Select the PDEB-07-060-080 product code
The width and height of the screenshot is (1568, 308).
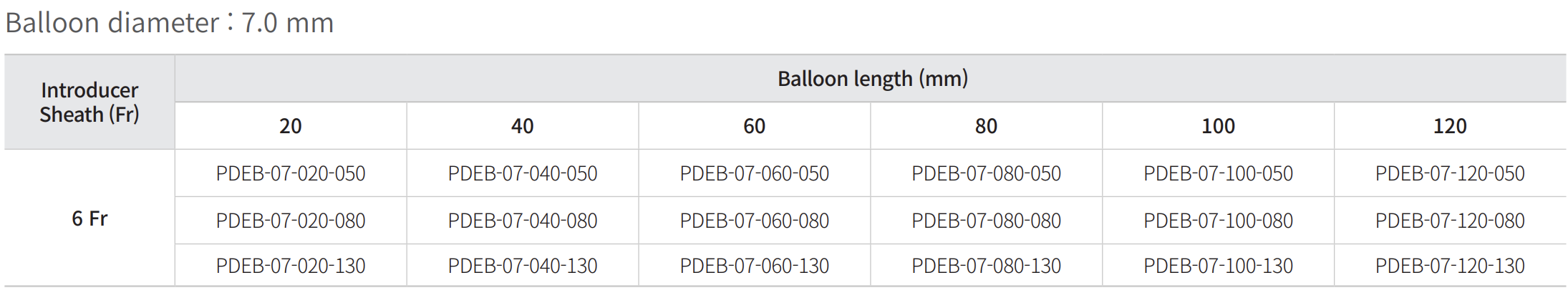click(x=755, y=221)
